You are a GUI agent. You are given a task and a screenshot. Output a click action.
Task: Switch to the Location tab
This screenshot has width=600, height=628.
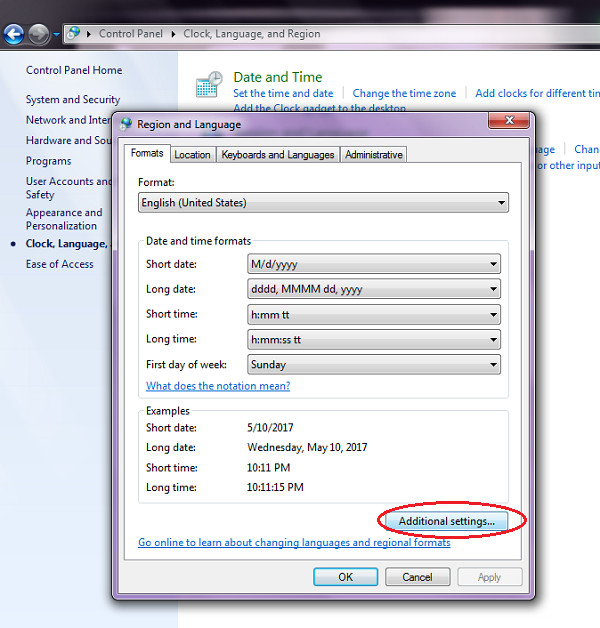pyautogui.click(x=192, y=155)
